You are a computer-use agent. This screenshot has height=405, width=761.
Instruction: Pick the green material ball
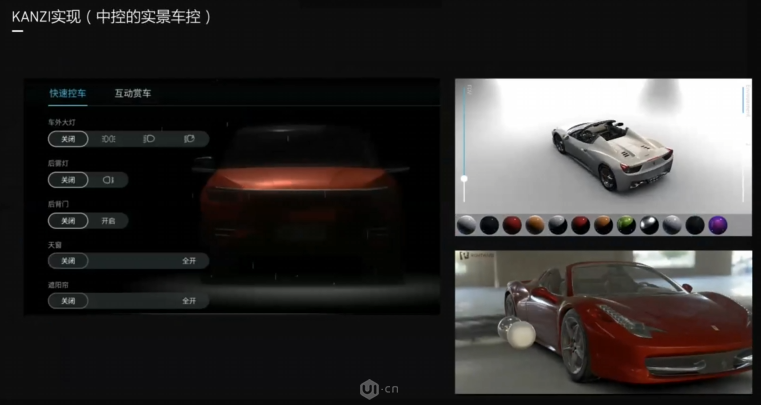click(626, 225)
